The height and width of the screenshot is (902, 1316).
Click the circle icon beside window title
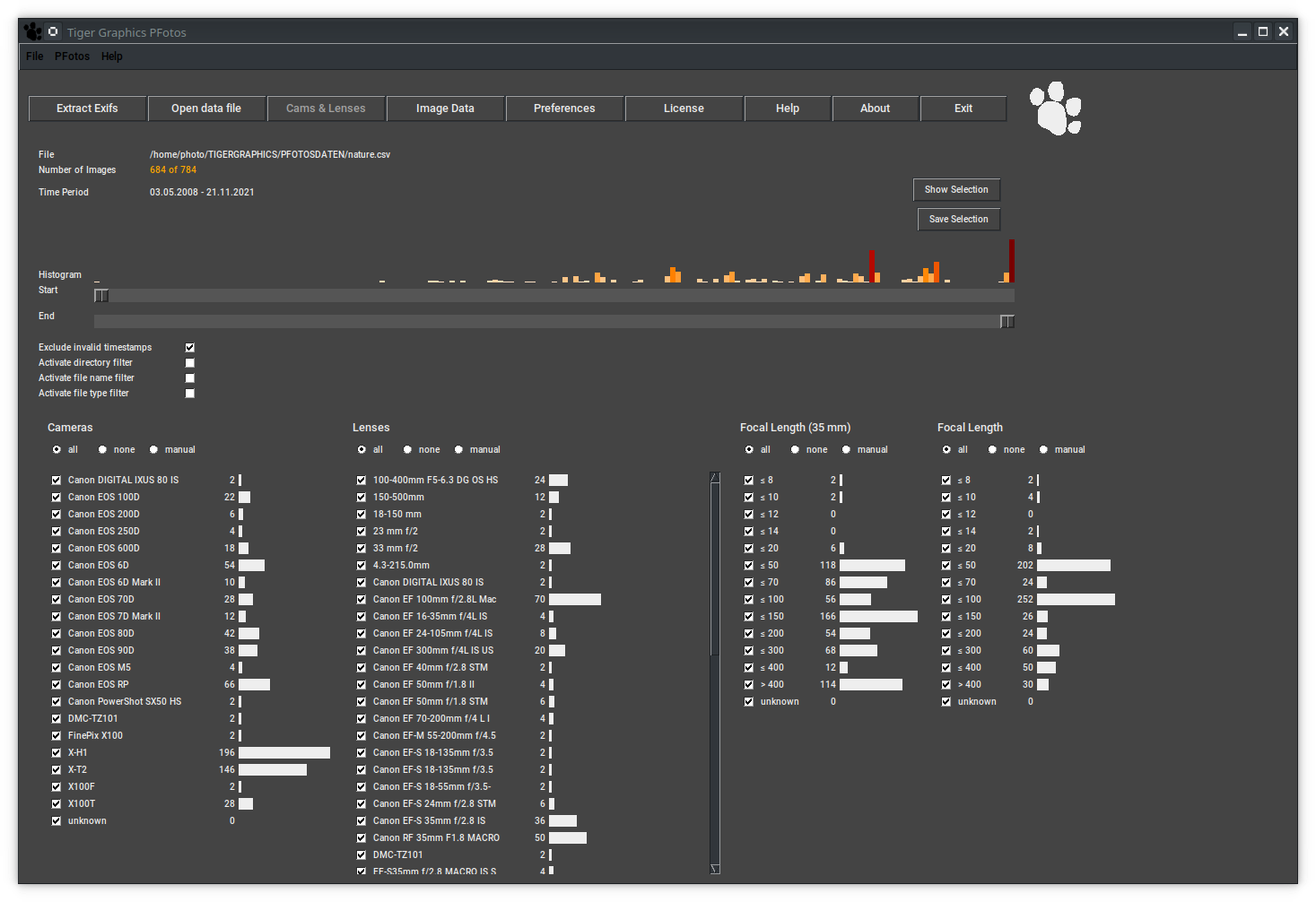pyautogui.click(x=53, y=31)
